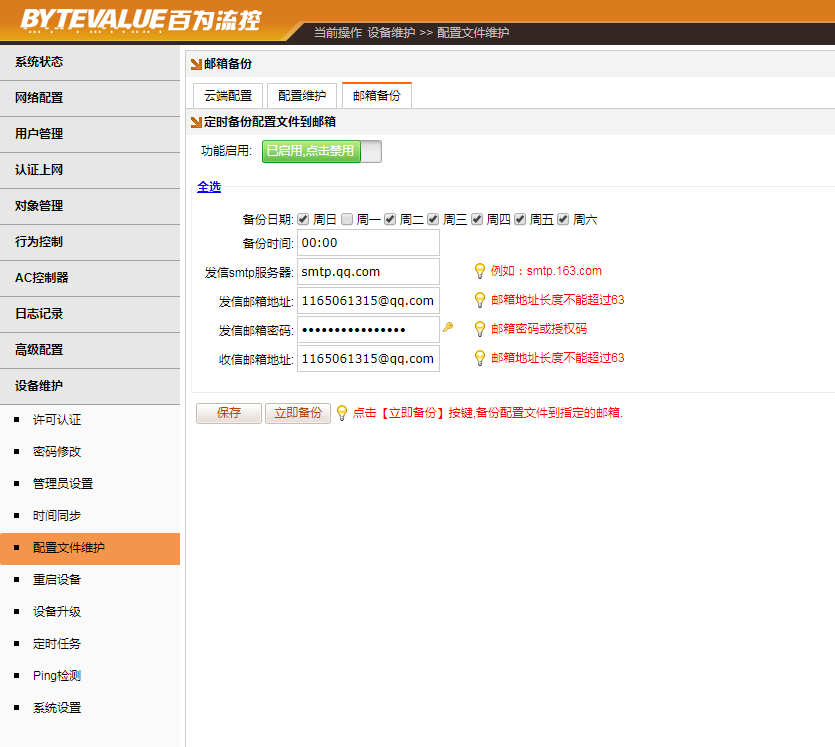
Task: Disable the 已启用 email backup toggle
Action: click(321, 151)
